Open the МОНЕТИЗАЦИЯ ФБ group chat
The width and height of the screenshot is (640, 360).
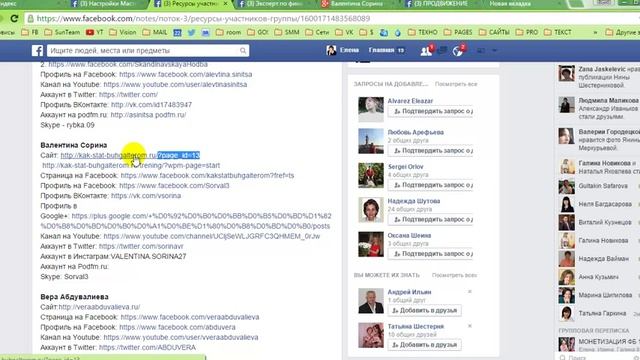tap(598, 344)
